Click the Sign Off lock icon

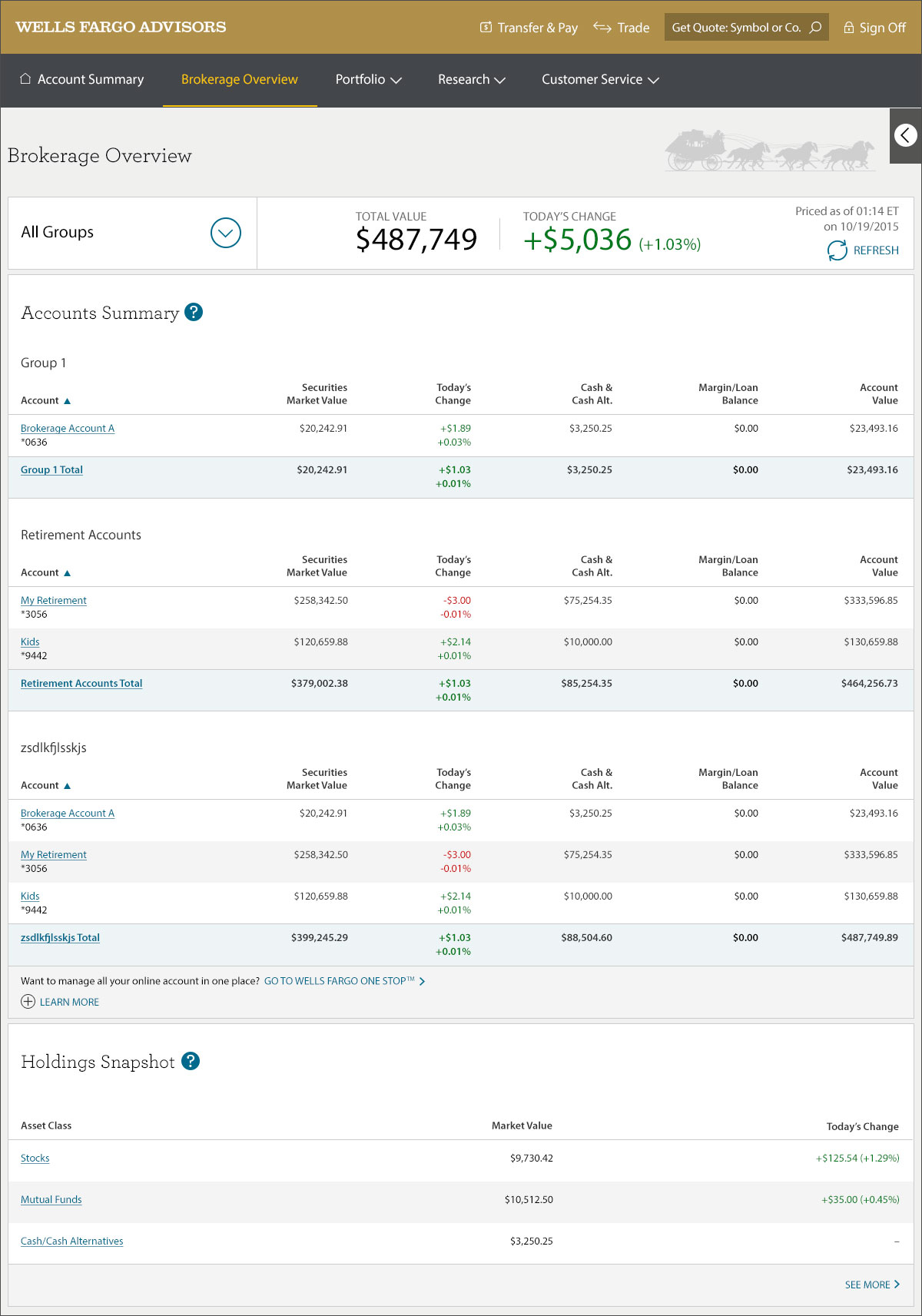click(849, 28)
